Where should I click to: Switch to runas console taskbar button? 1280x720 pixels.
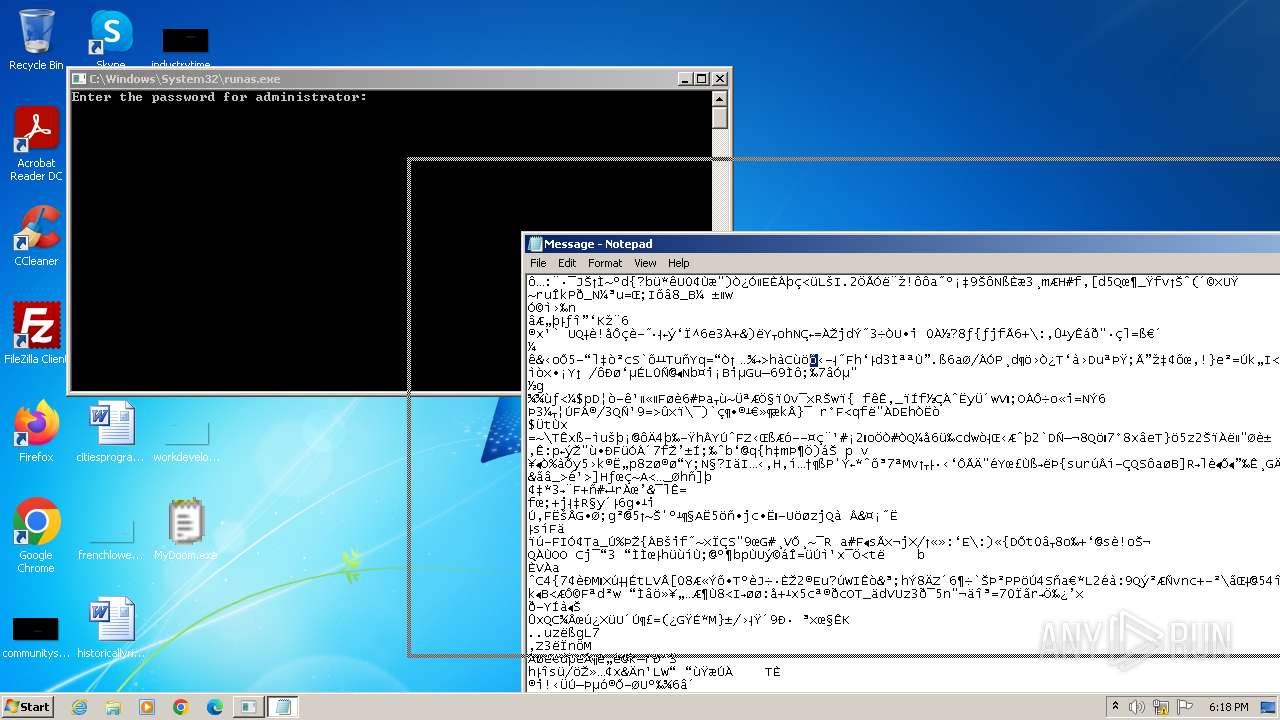tap(247, 707)
